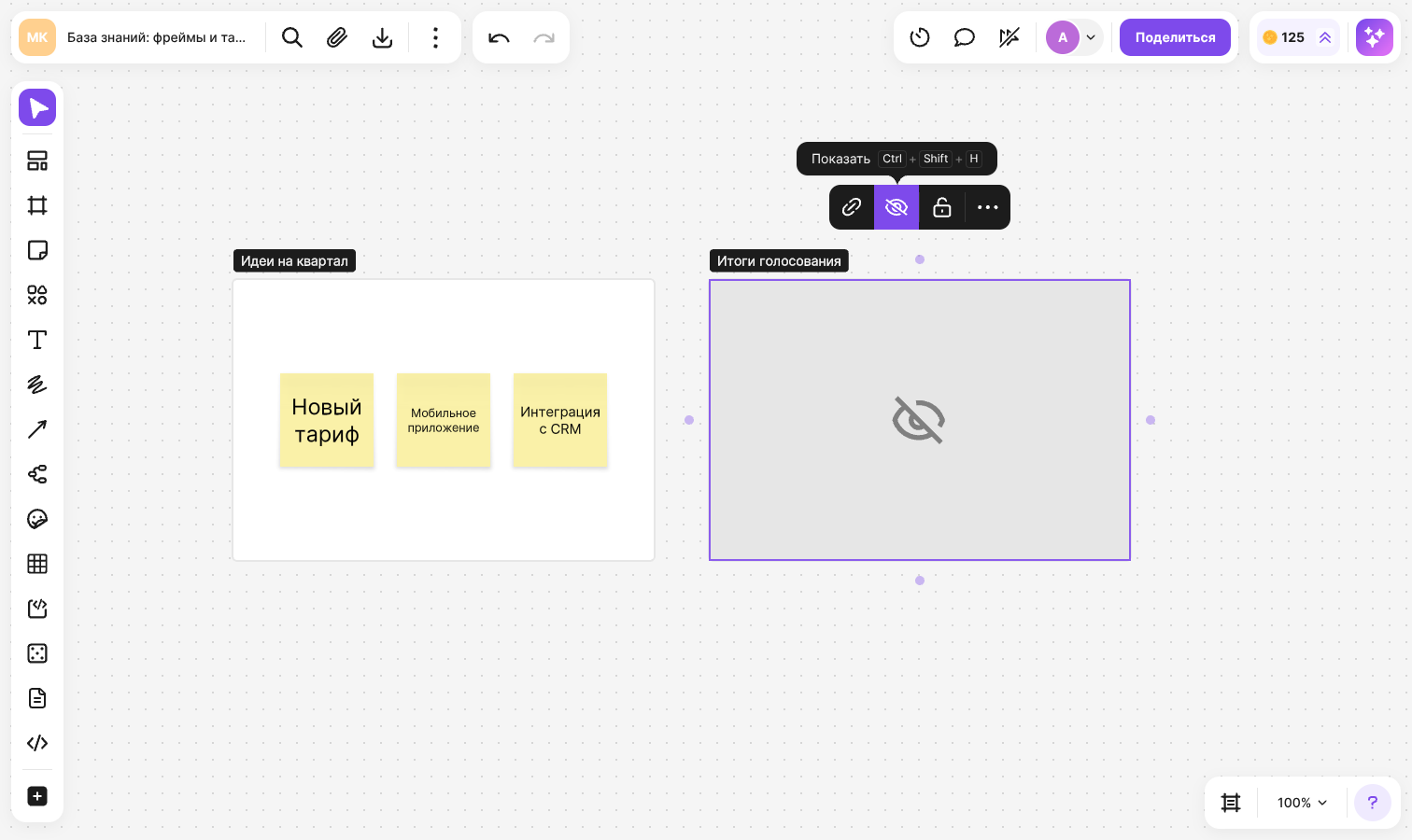Undo the last action
Viewport: 1412px width, 840px height.
coord(499,37)
